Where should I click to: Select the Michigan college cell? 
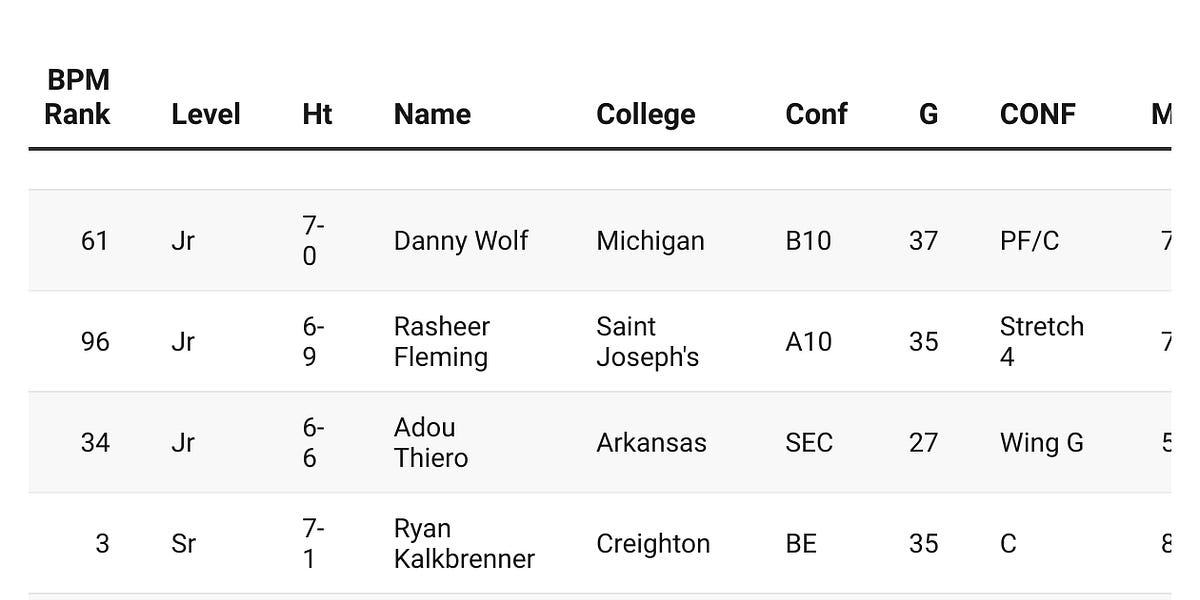coord(650,241)
